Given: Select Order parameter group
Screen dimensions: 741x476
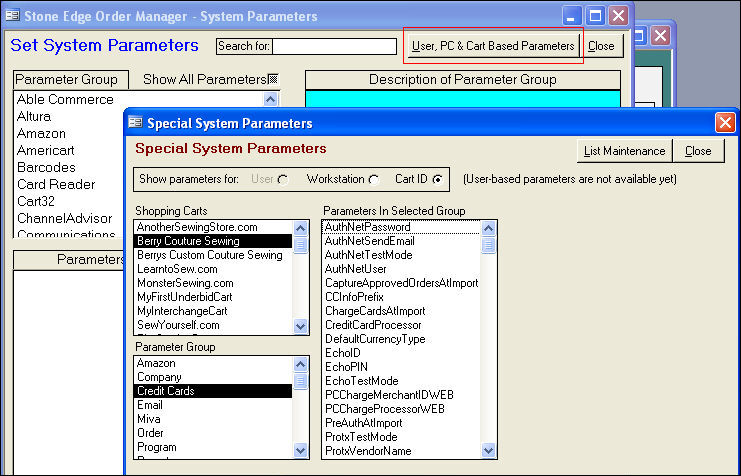Looking at the screenshot, I should [x=214, y=433].
